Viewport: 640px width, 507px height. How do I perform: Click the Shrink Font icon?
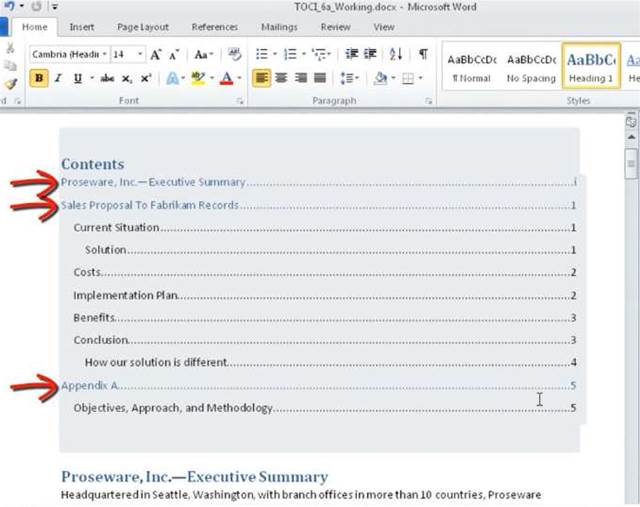174,55
